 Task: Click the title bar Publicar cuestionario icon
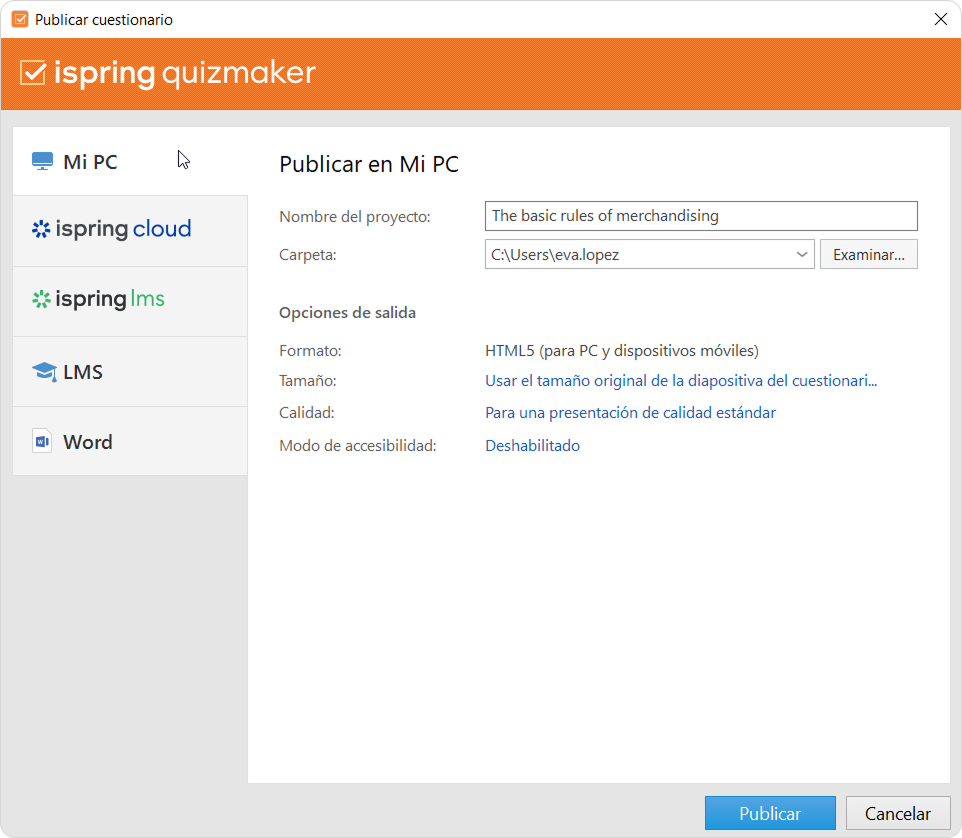19,19
